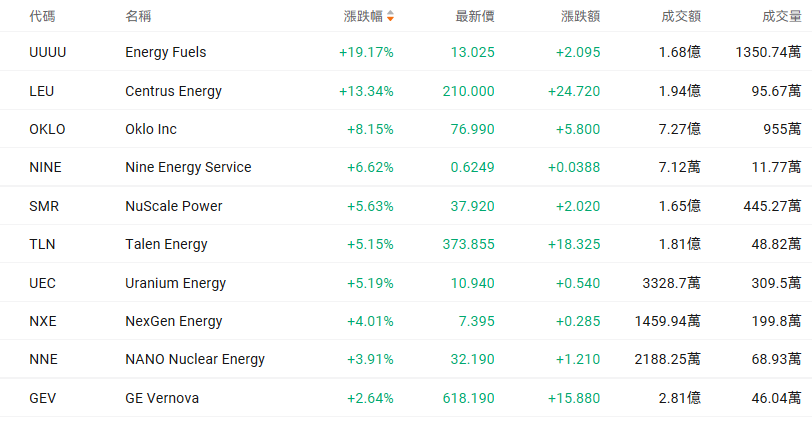Sort the table by 最新價 column
812x422 pixels.
click(474, 16)
